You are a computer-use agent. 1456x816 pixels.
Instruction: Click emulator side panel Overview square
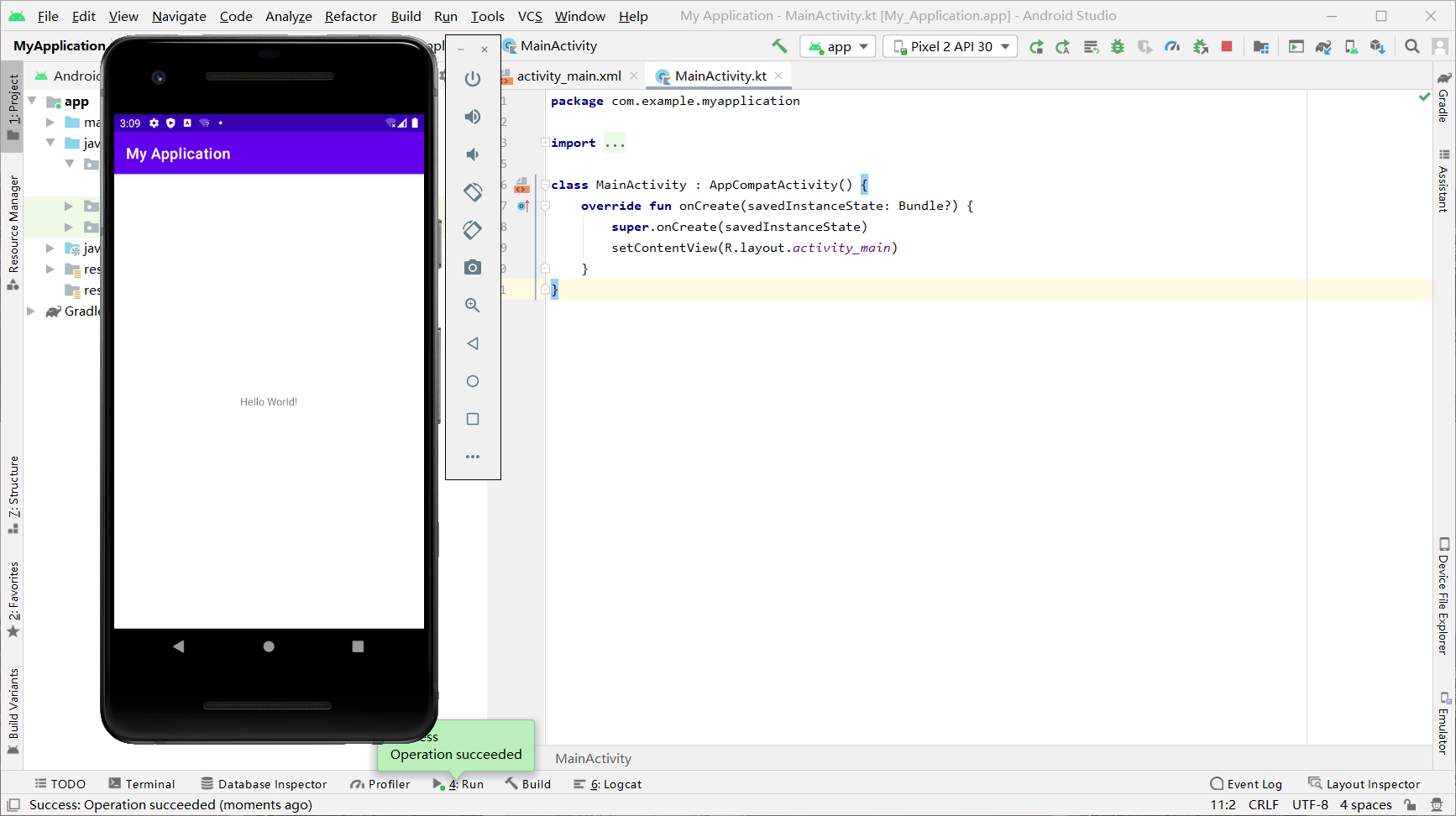pyautogui.click(x=473, y=419)
